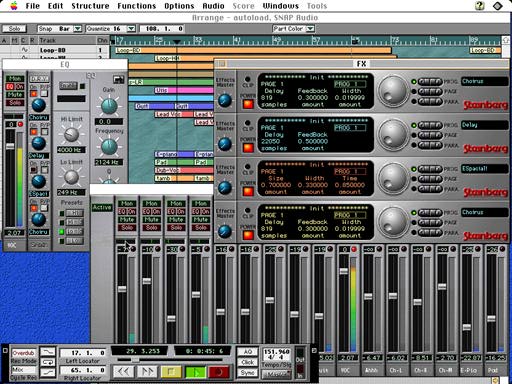Toggle AQ in the transport bar
Screen dimensions: 512x384
247,352
